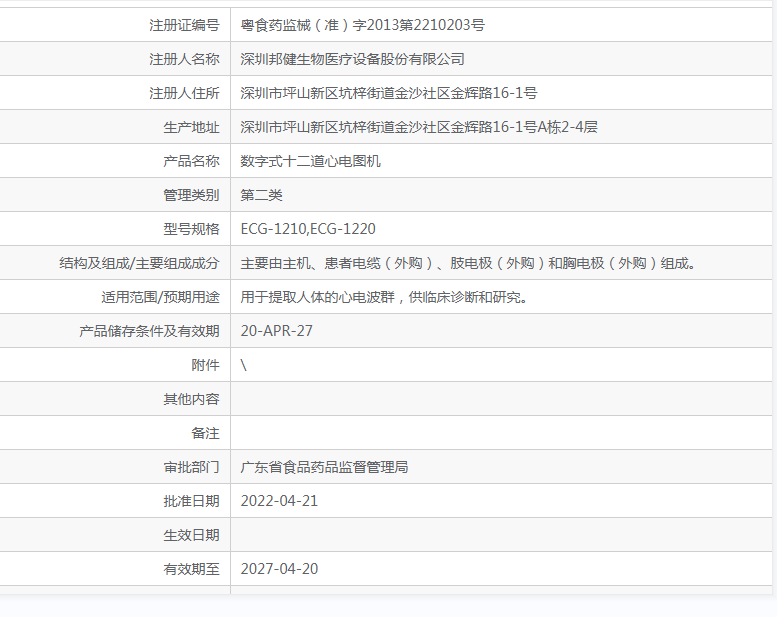This screenshot has width=777, height=617.
Task: Select storage value 20-APR-27
Action: pyautogui.click(x=277, y=331)
